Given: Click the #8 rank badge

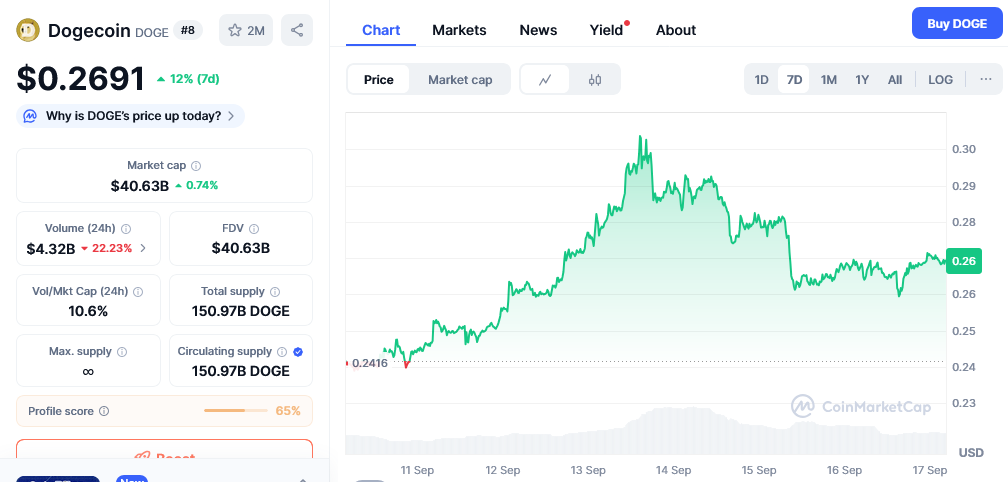Looking at the screenshot, I should click(x=188, y=30).
